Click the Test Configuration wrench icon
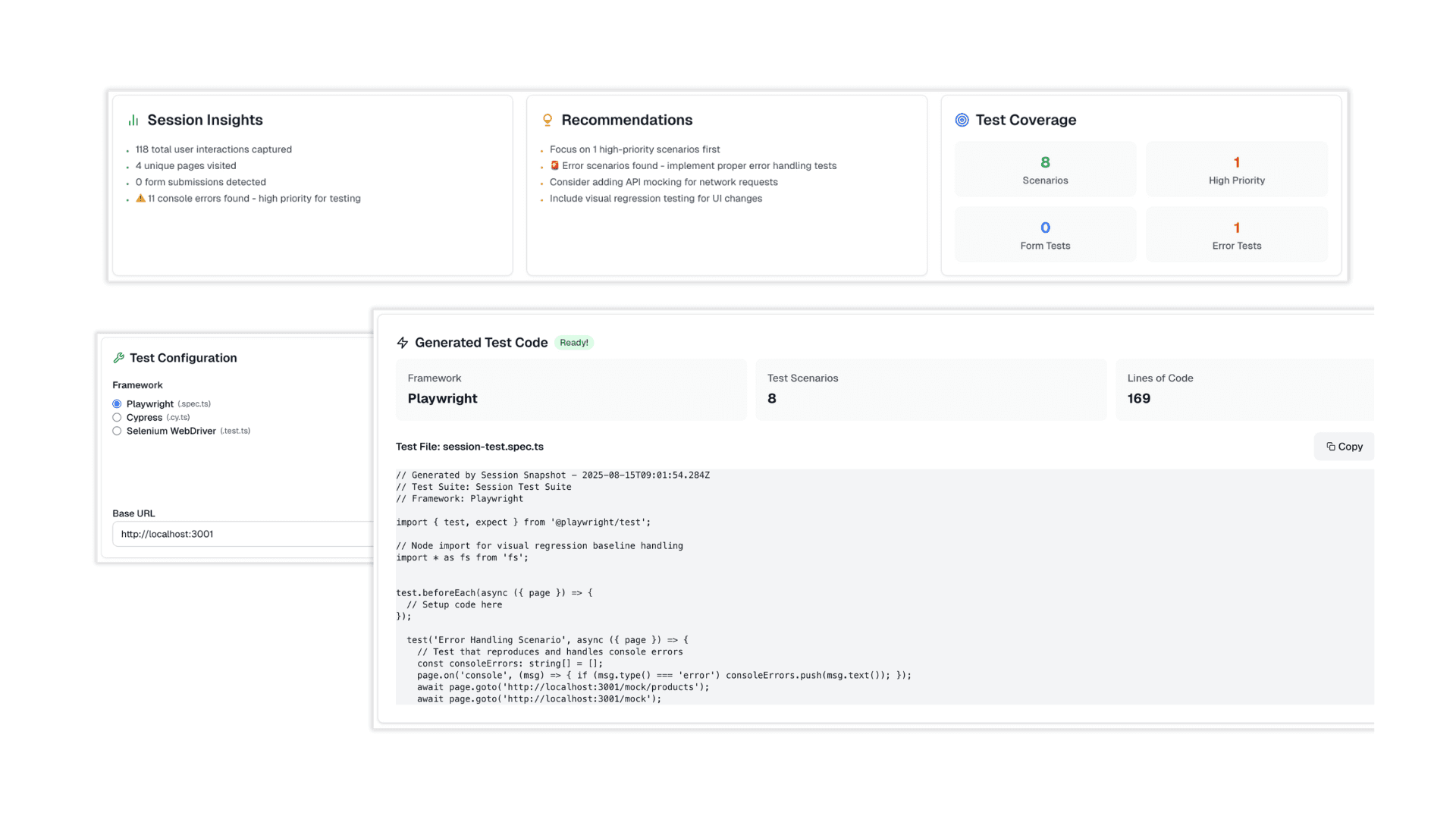The image size is (1456, 819). tap(119, 357)
